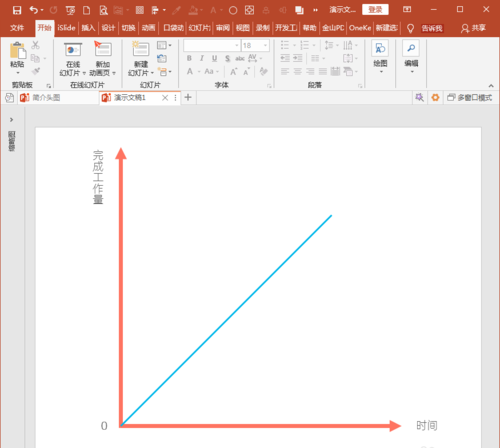Click the Save icon in quick access toolbar
The height and width of the screenshot is (448, 500).
coord(17,10)
